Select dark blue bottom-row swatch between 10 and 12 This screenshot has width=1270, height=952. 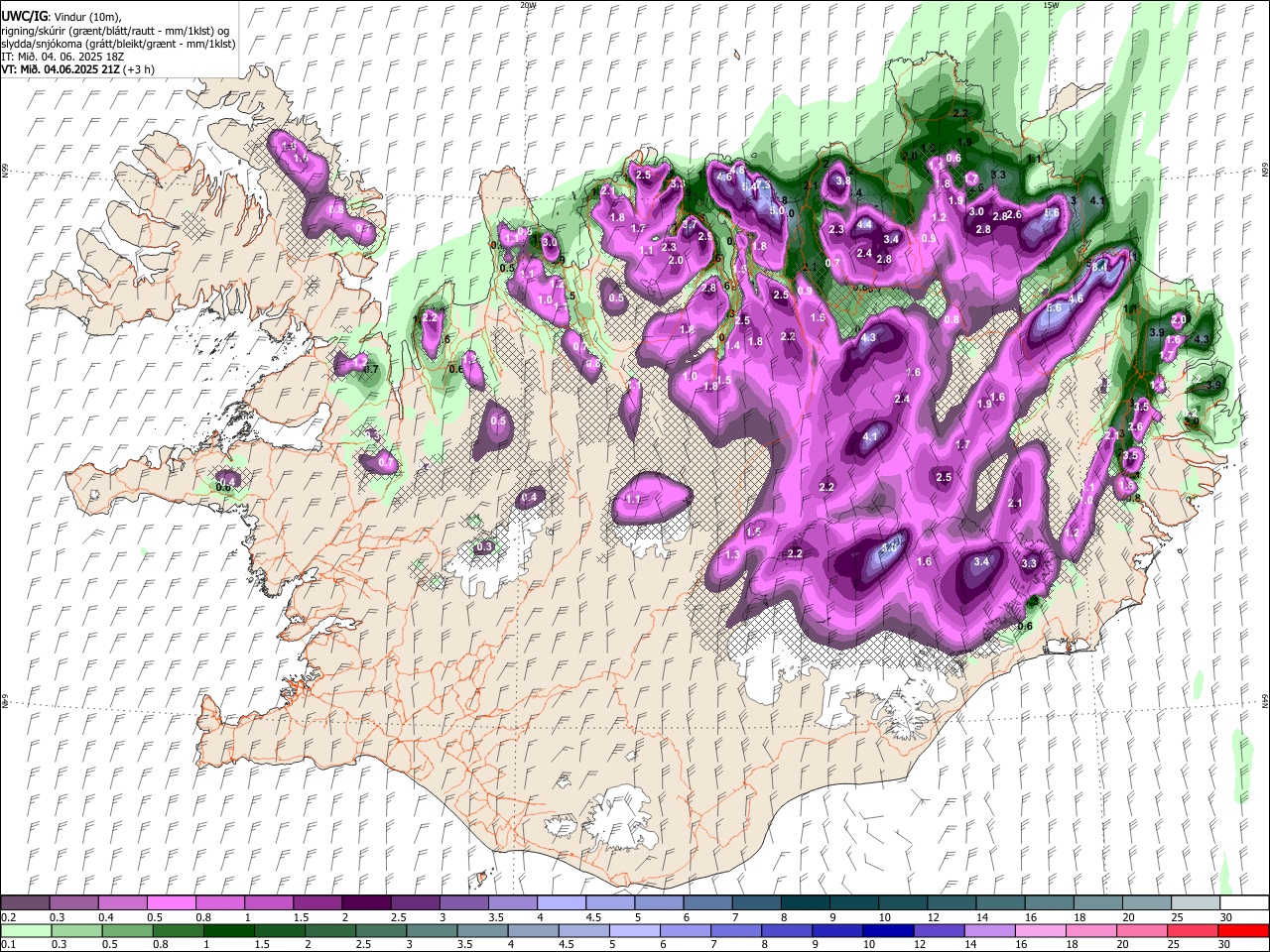(889, 931)
